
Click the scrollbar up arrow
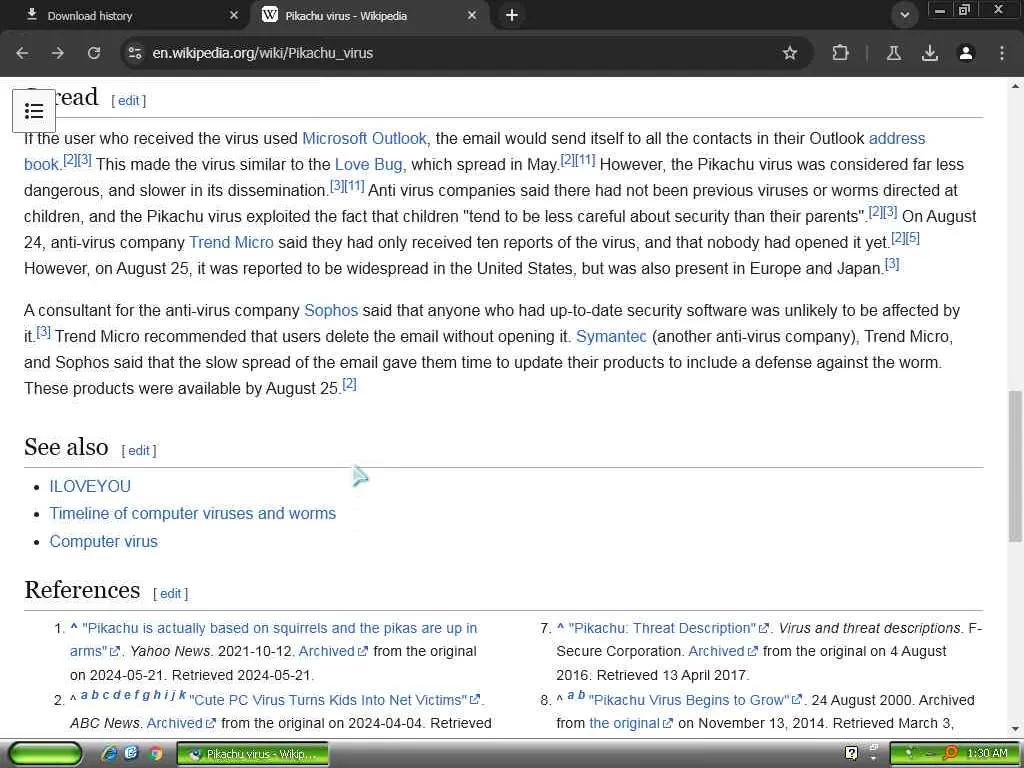tap(1015, 86)
